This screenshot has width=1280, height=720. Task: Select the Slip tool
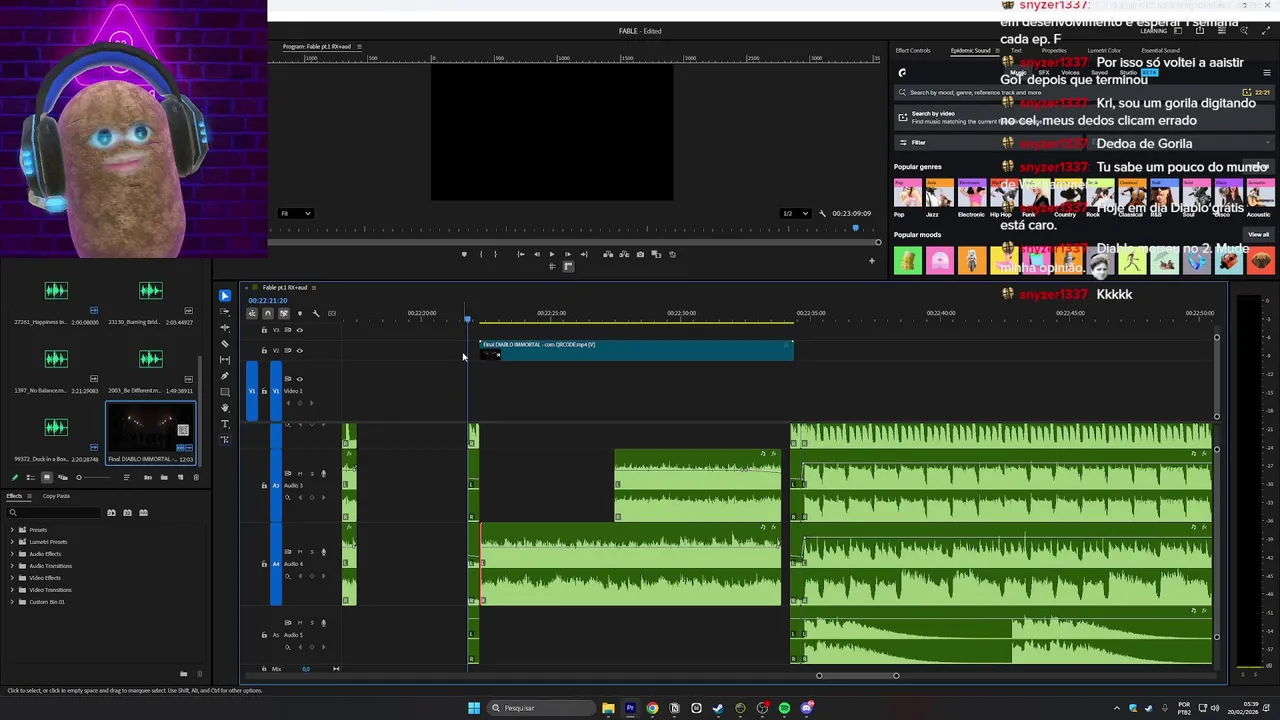click(x=225, y=360)
